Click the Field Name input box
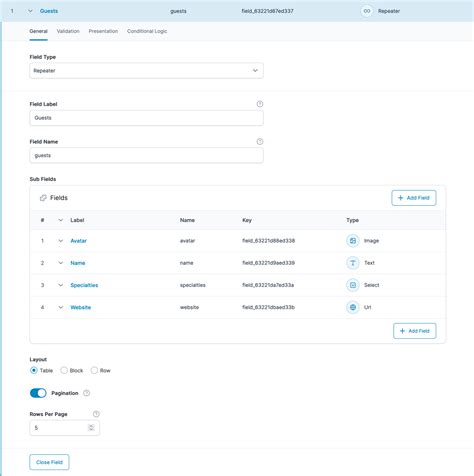Screen dimensions: 474x476 tap(146, 155)
